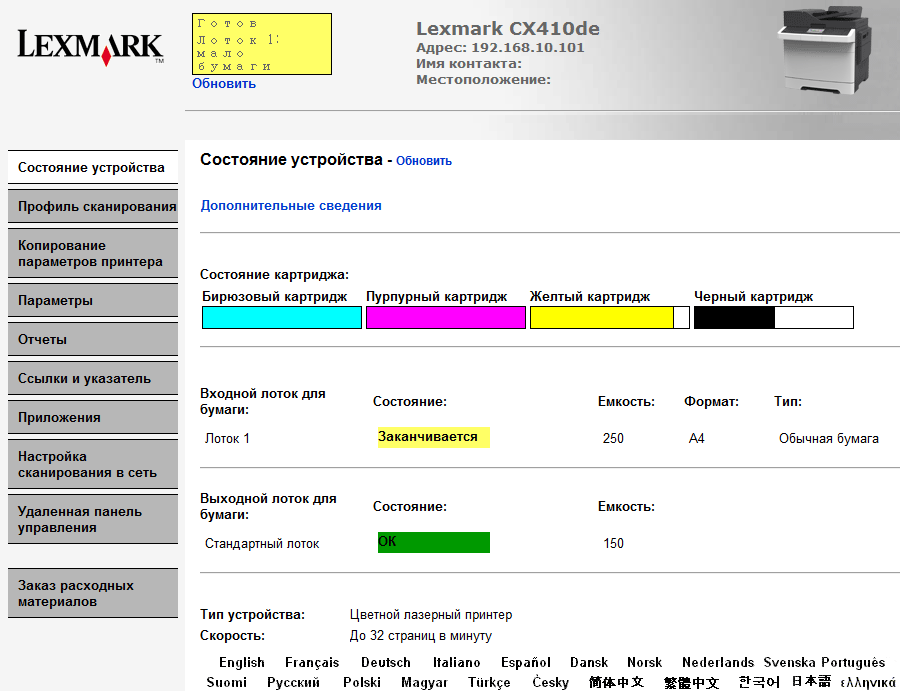Switch language to 한국어

759,682
